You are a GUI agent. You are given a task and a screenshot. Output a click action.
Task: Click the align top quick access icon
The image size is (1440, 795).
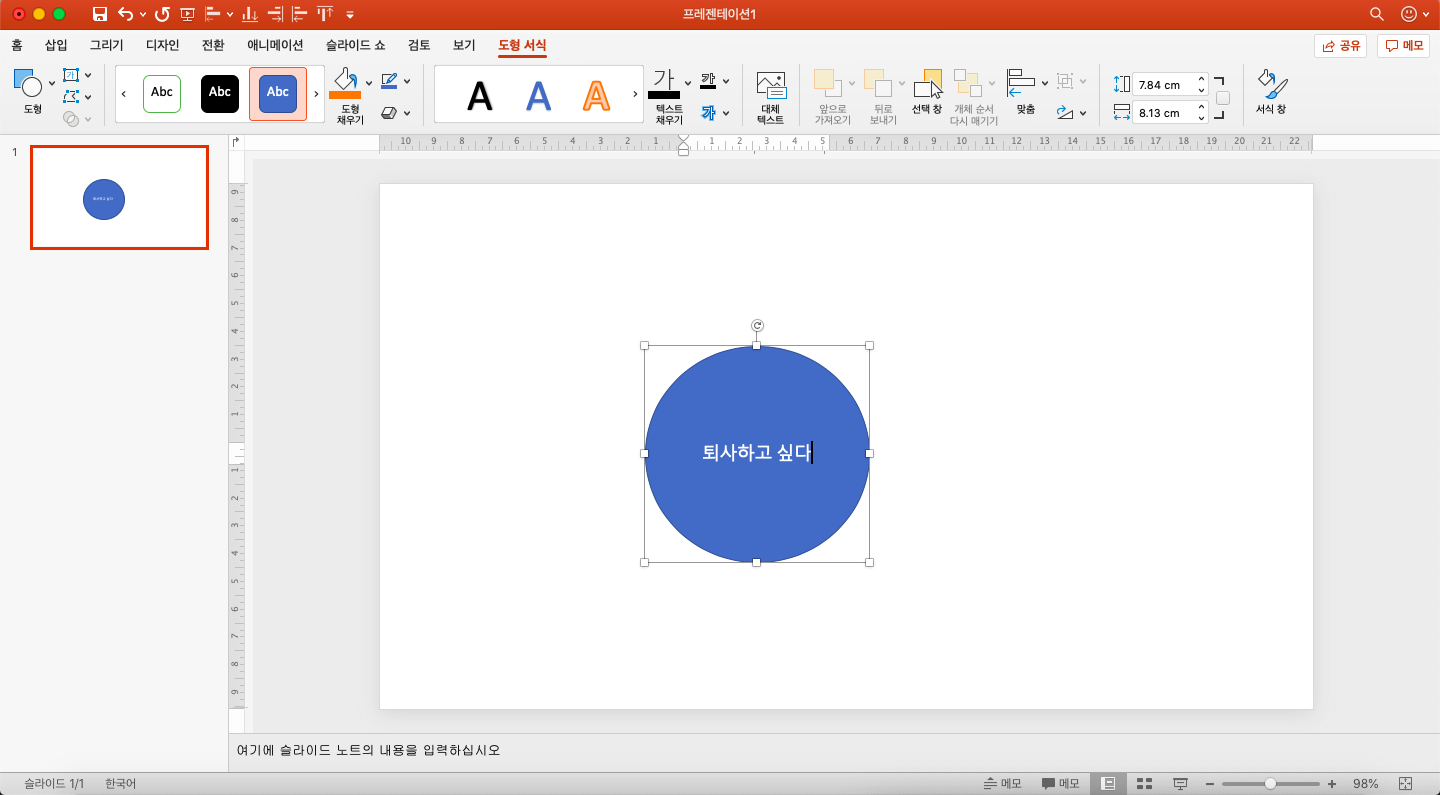(x=325, y=14)
